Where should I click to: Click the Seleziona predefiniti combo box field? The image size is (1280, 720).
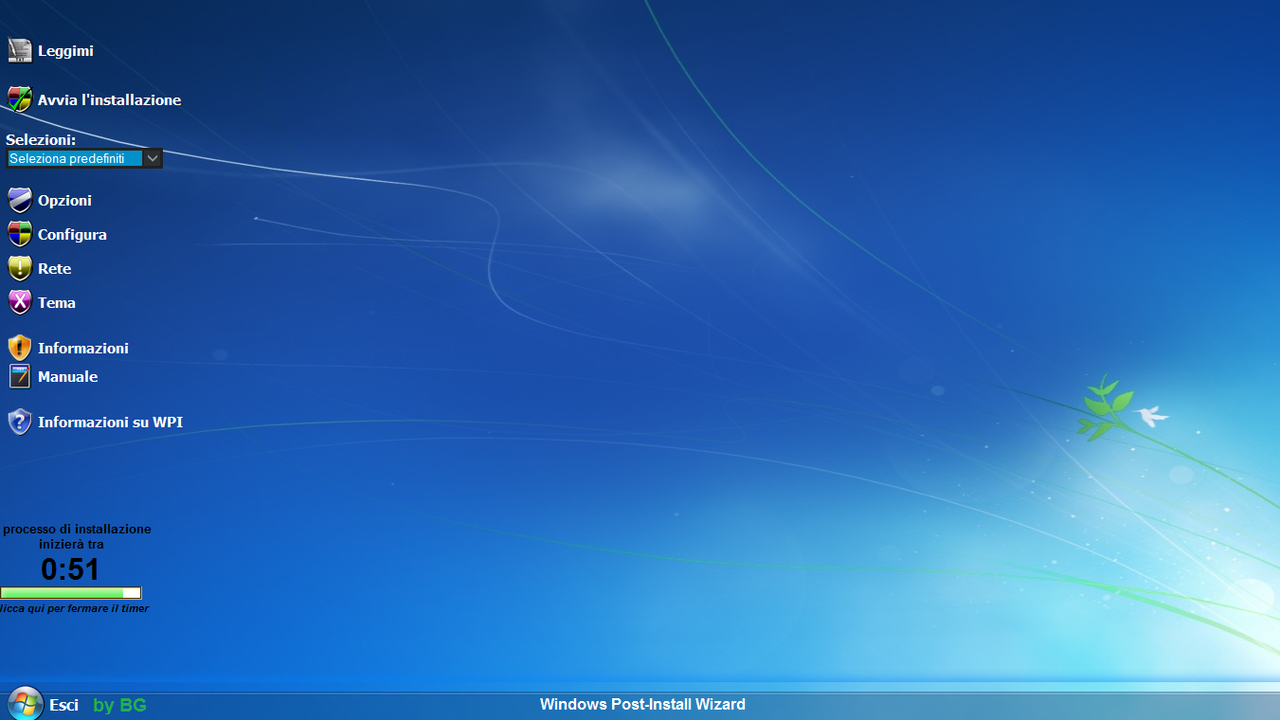pyautogui.click(x=84, y=158)
